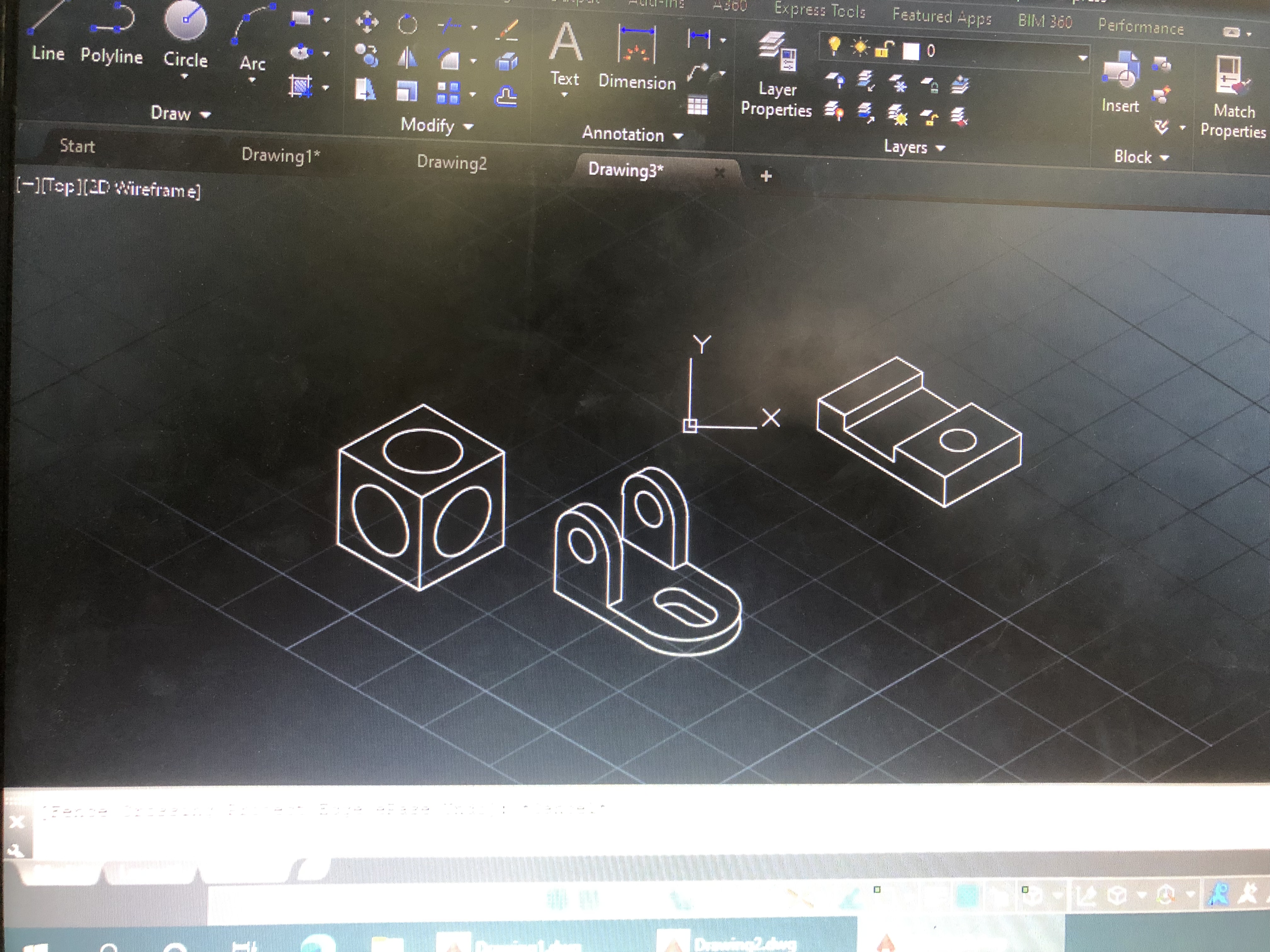The image size is (1270, 952).
Task: Expand the Layers panel
Action: click(914, 147)
